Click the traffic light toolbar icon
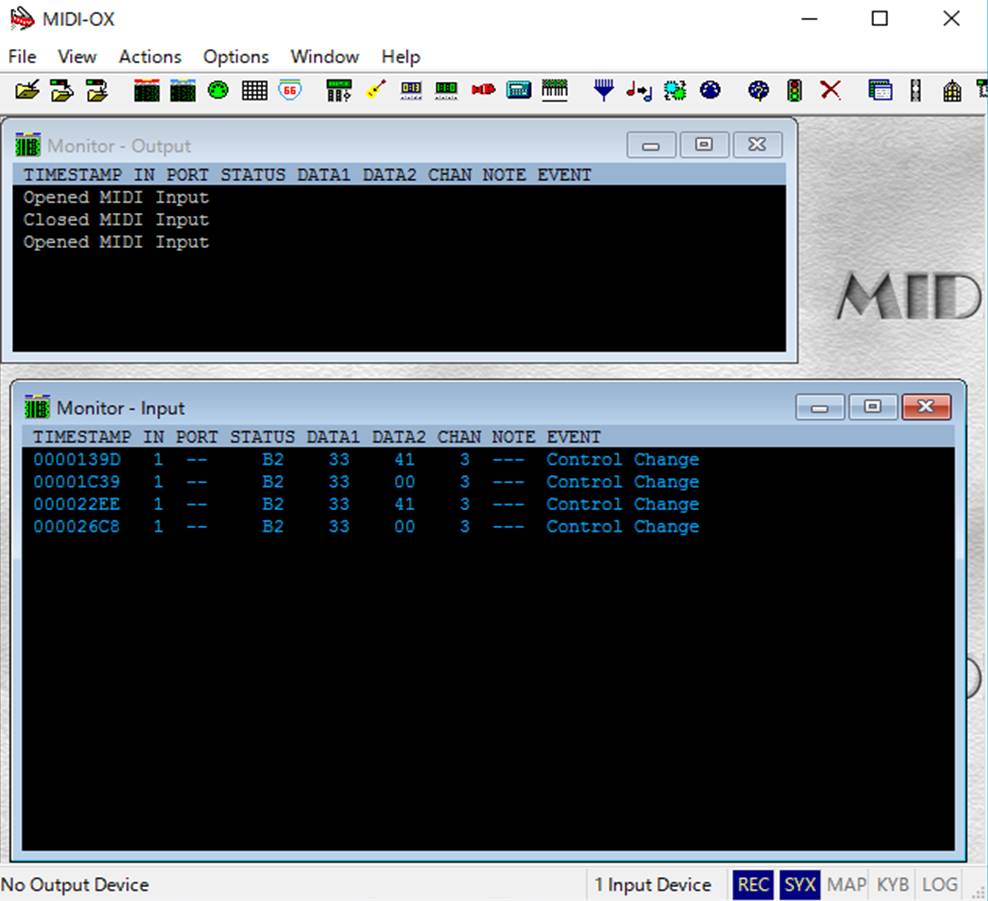Viewport: 988px width, 901px height. 795,91
